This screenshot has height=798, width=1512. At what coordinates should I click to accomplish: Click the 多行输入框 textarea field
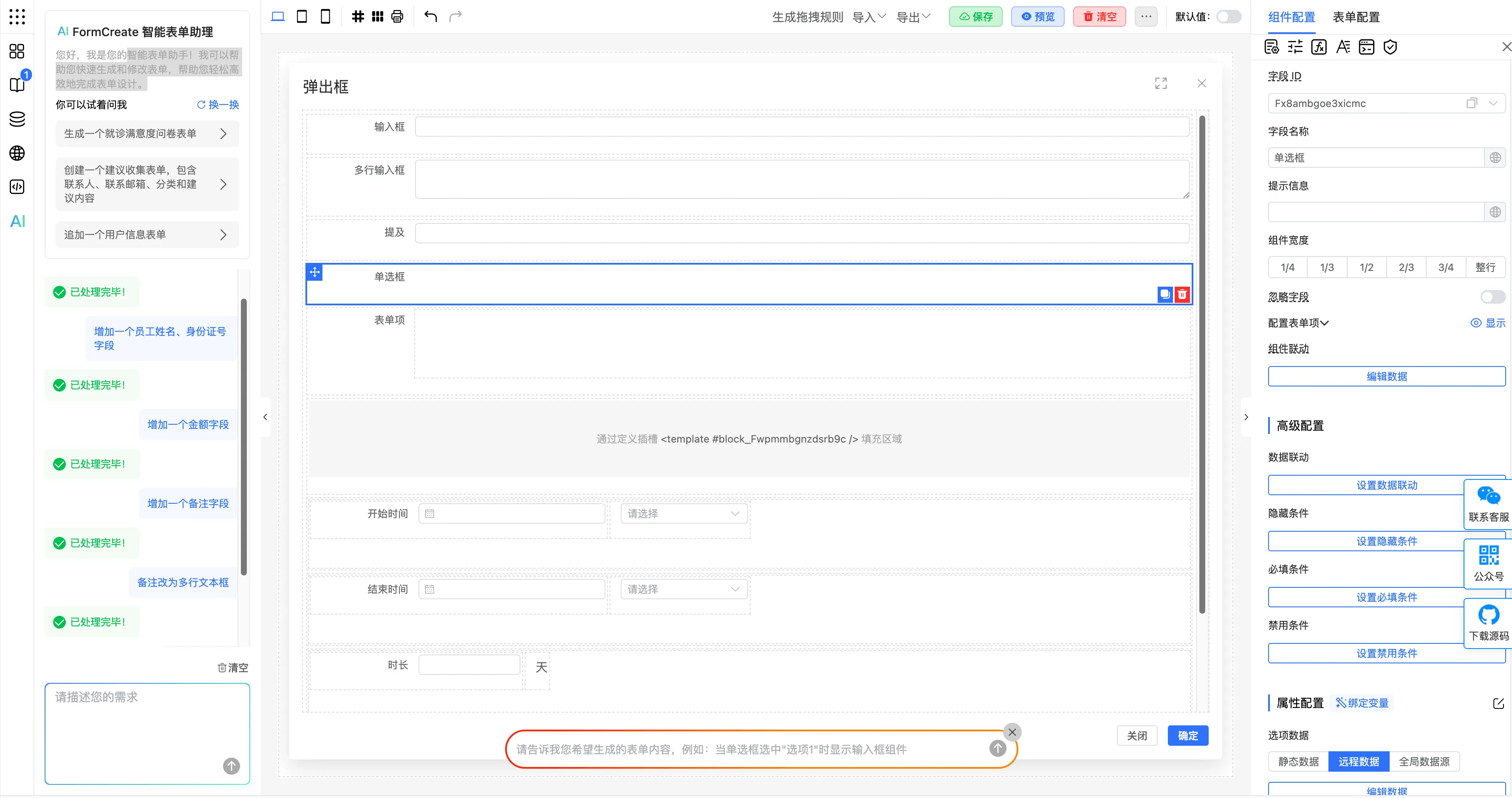[801, 179]
